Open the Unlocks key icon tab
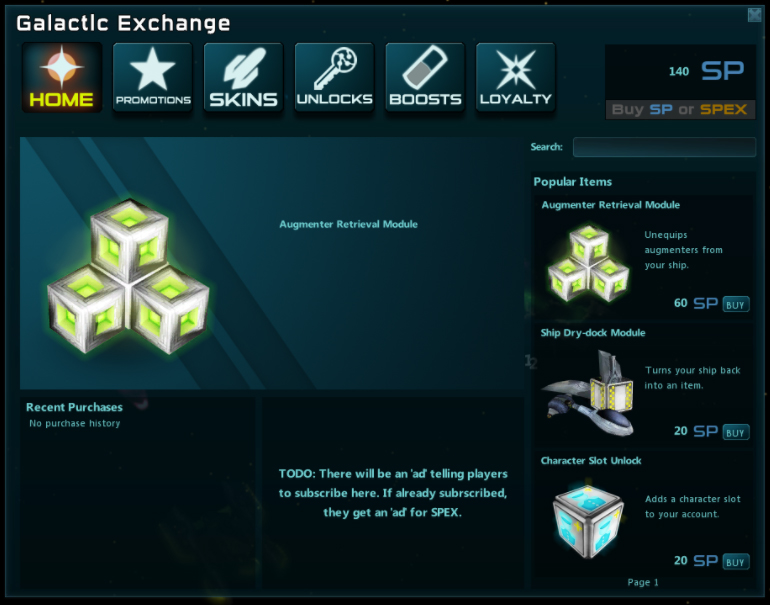Image resolution: width=770 pixels, height=605 pixels. click(x=334, y=77)
